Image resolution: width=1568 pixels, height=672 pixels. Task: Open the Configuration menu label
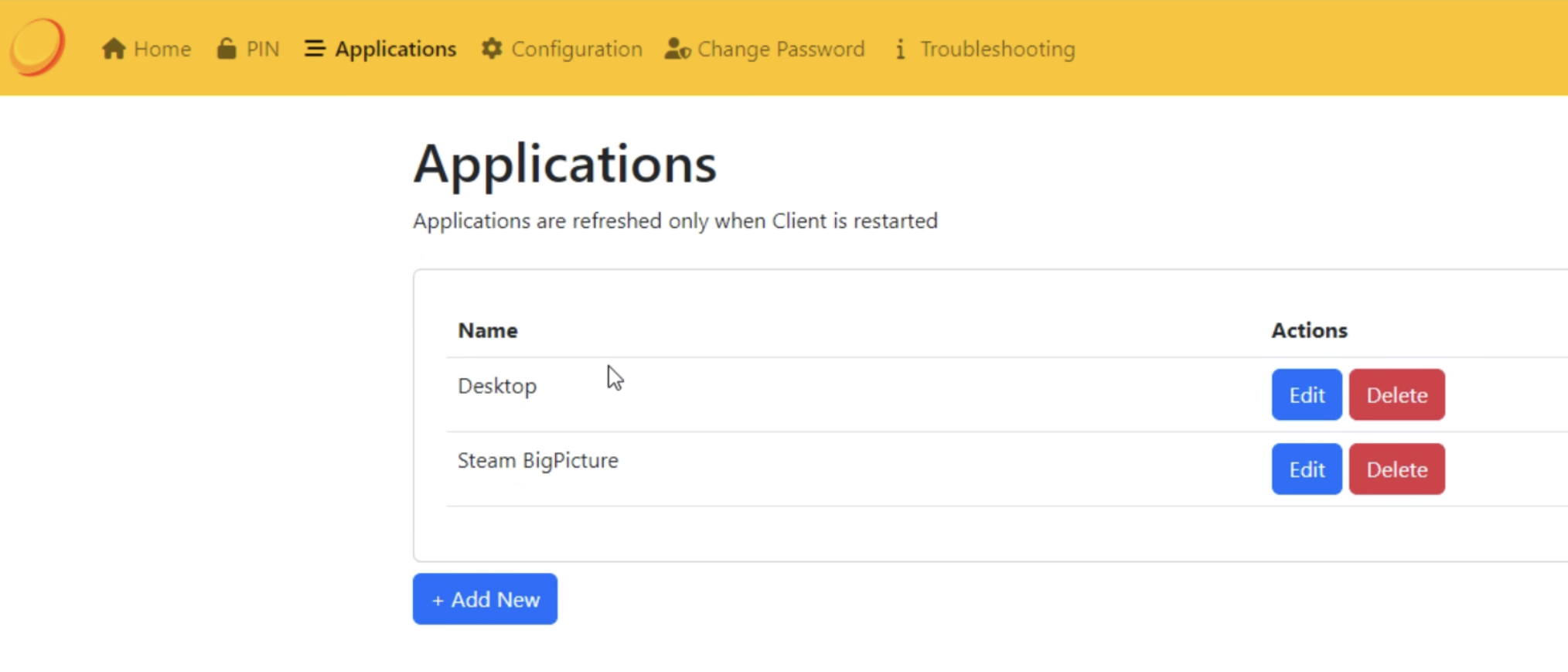(577, 49)
